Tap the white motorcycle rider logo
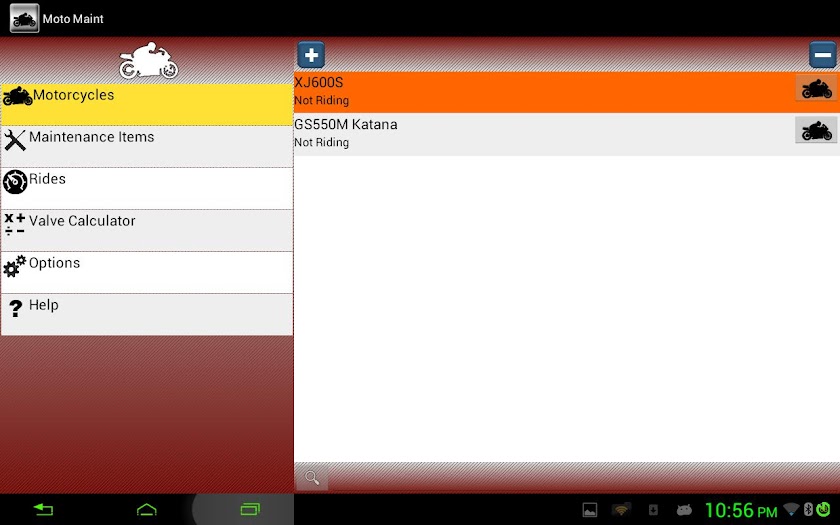Image resolution: width=840 pixels, height=525 pixels. click(148, 61)
